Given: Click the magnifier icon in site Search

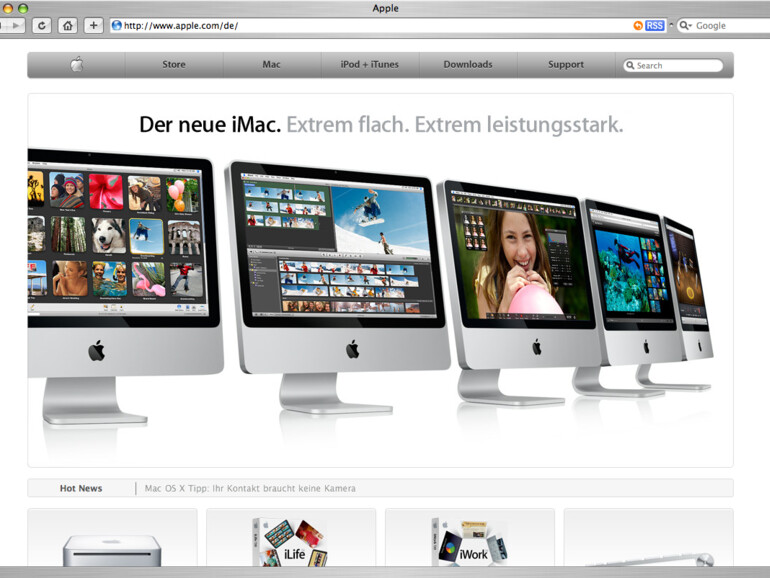Looking at the screenshot, I should click(630, 65).
